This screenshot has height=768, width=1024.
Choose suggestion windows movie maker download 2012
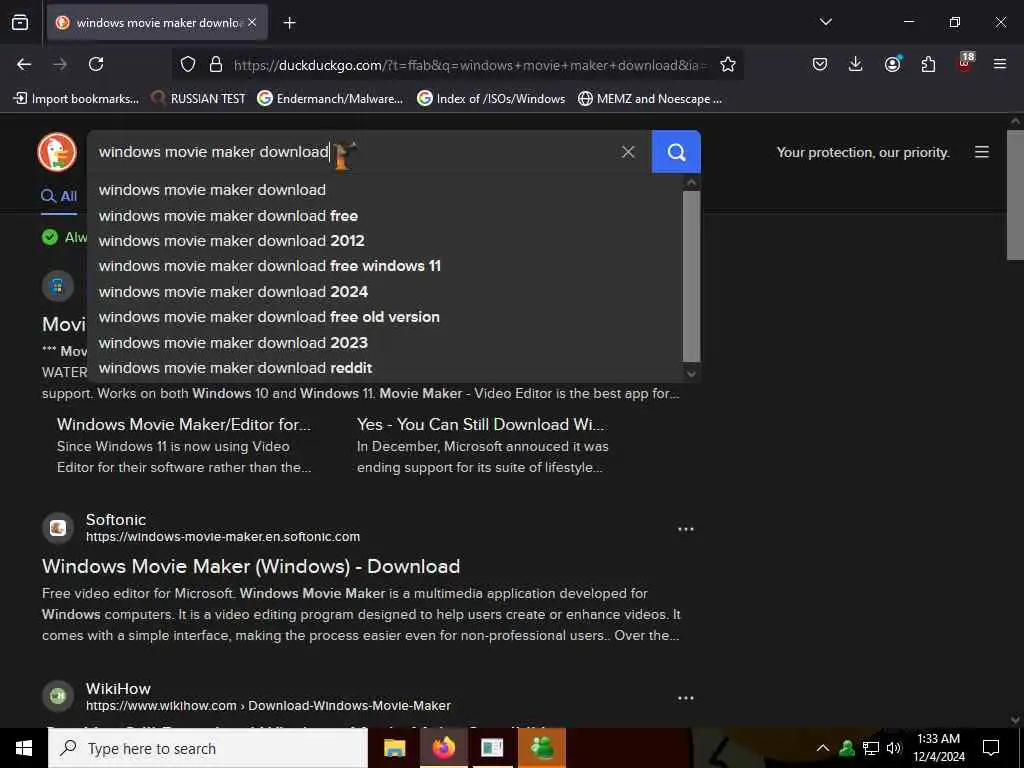point(385,241)
